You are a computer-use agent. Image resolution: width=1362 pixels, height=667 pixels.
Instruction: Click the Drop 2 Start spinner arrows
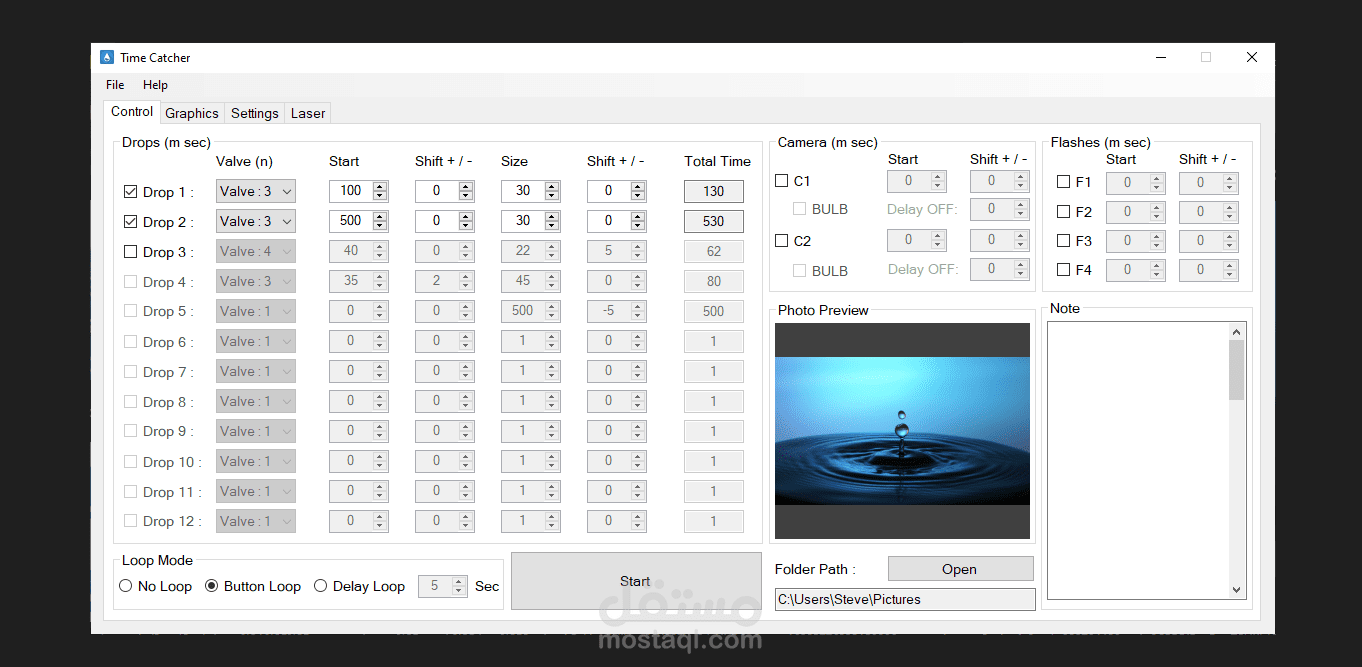(x=380, y=221)
